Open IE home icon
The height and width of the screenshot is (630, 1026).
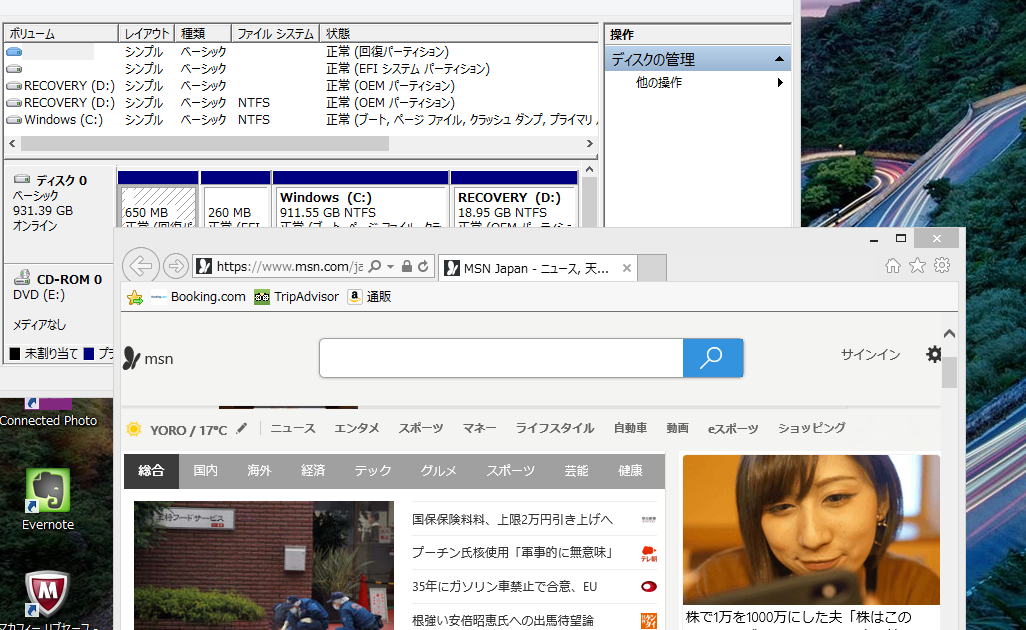(x=893, y=265)
